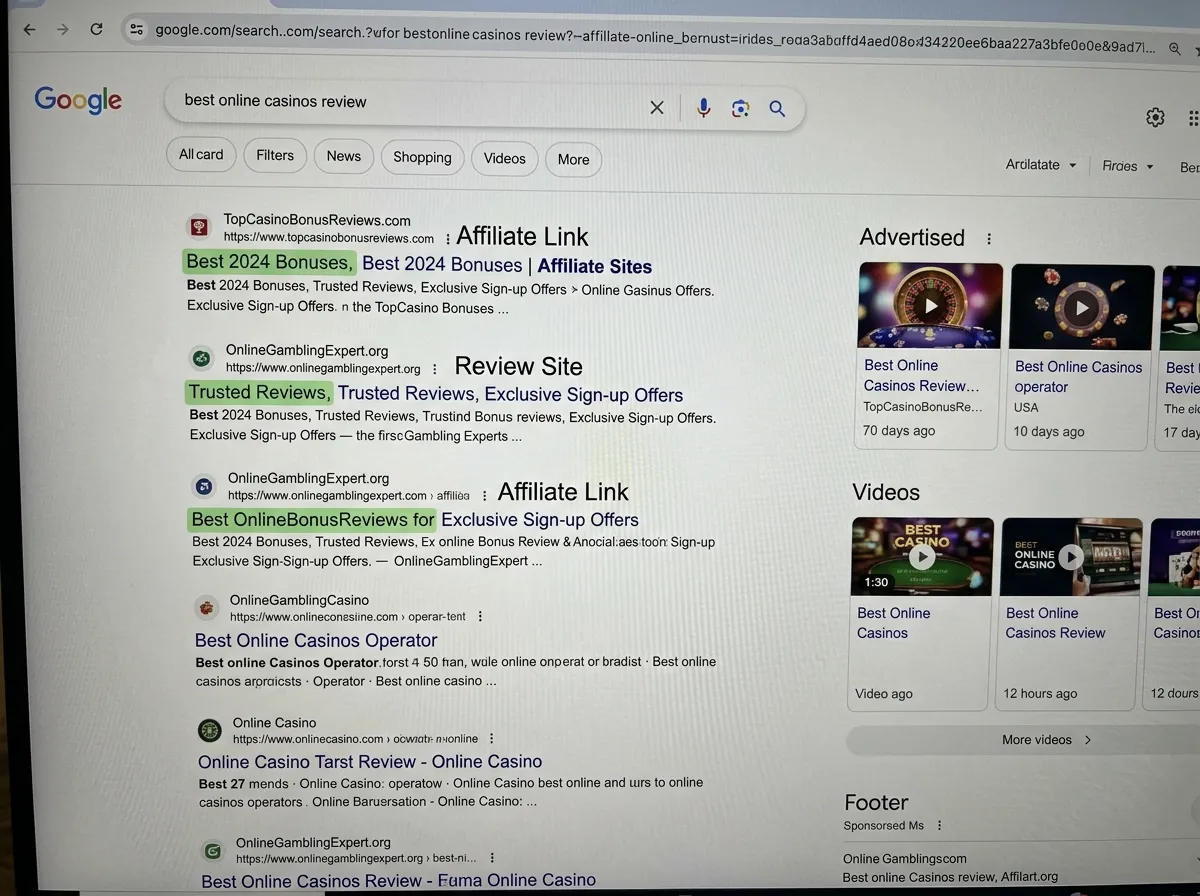The height and width of the screenshot is (896, 1200).
Task: Open three-dot menu for OnlineGamblingCasino result
Action: click(480, 617)
